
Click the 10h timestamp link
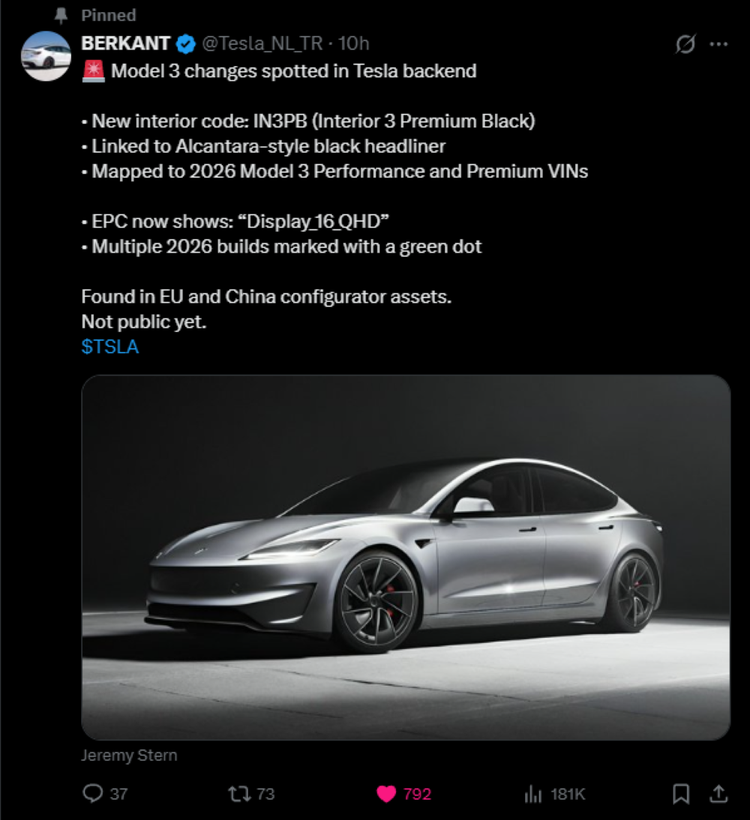[x=354, y=44]
